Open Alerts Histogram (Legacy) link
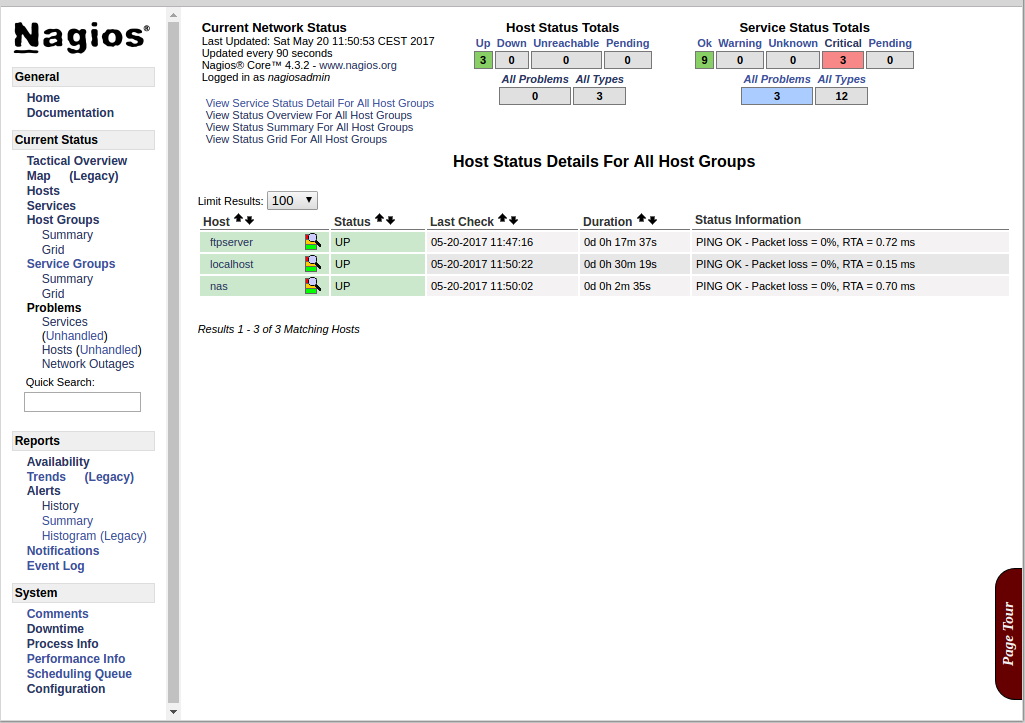1025x723 pixels. point(94,536)
